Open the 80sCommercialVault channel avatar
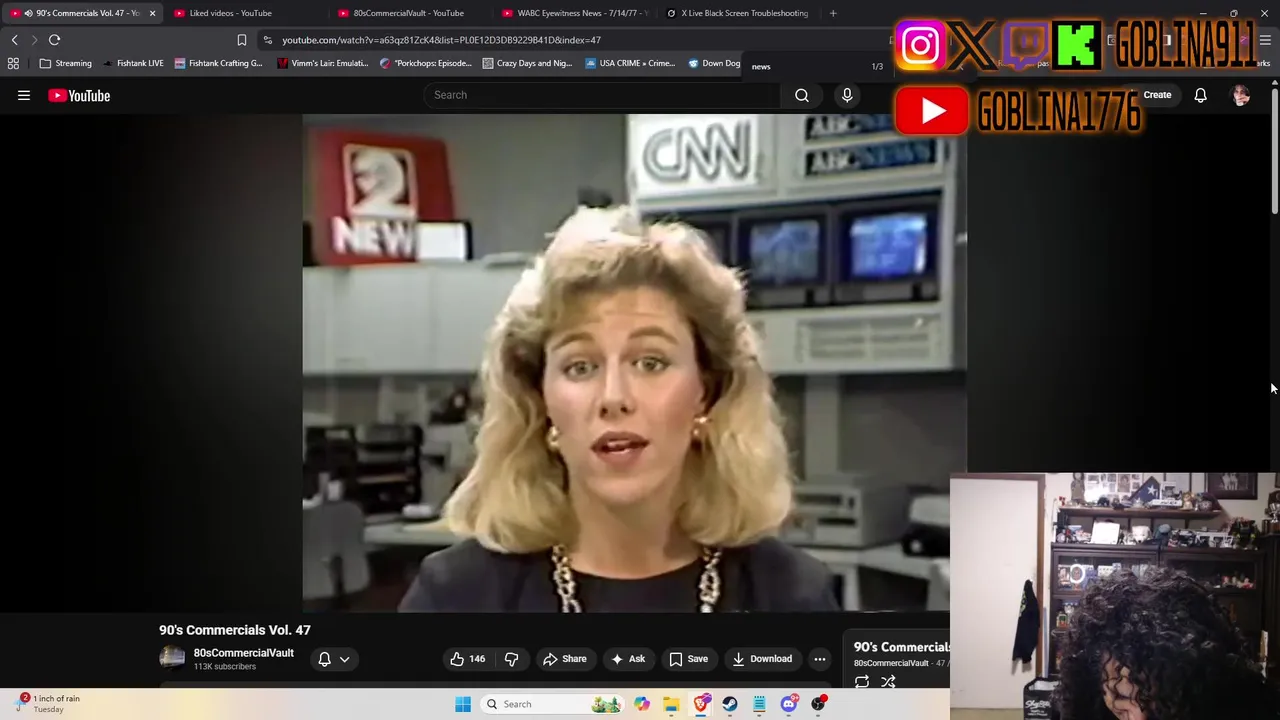This screenshot has width=1280, height=720. [172, 658]
